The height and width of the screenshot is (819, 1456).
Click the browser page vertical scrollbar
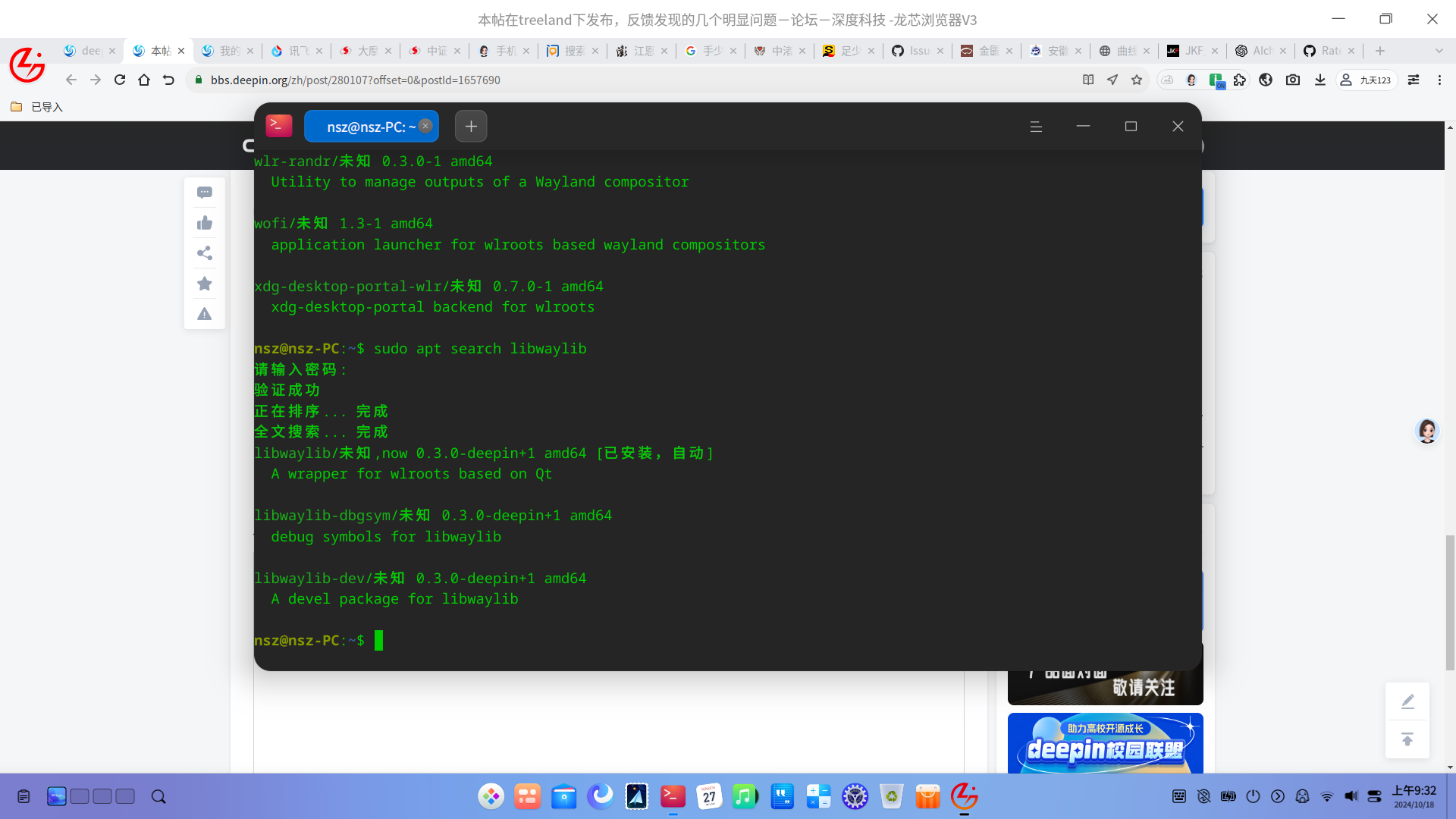pyautogui.click(x=1450, y=602)
